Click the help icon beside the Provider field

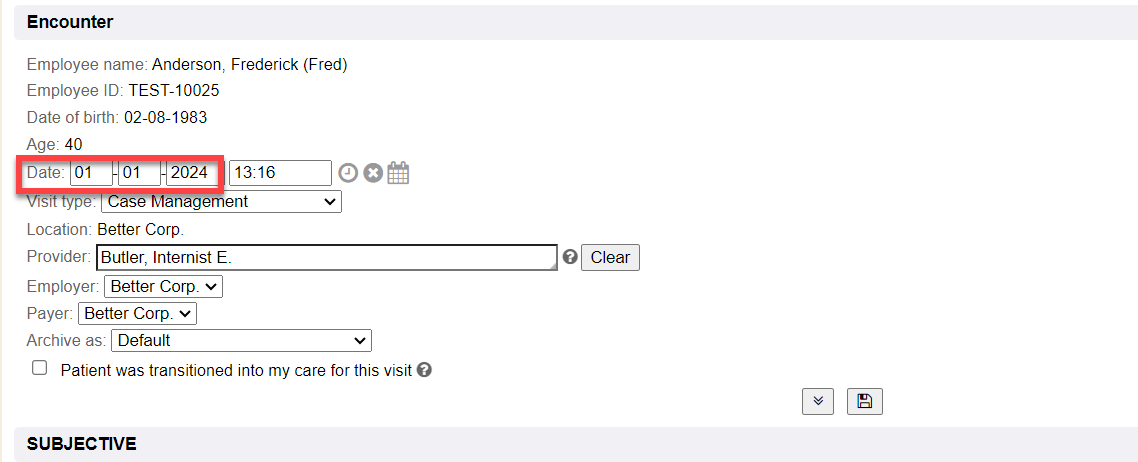(570, 257)
